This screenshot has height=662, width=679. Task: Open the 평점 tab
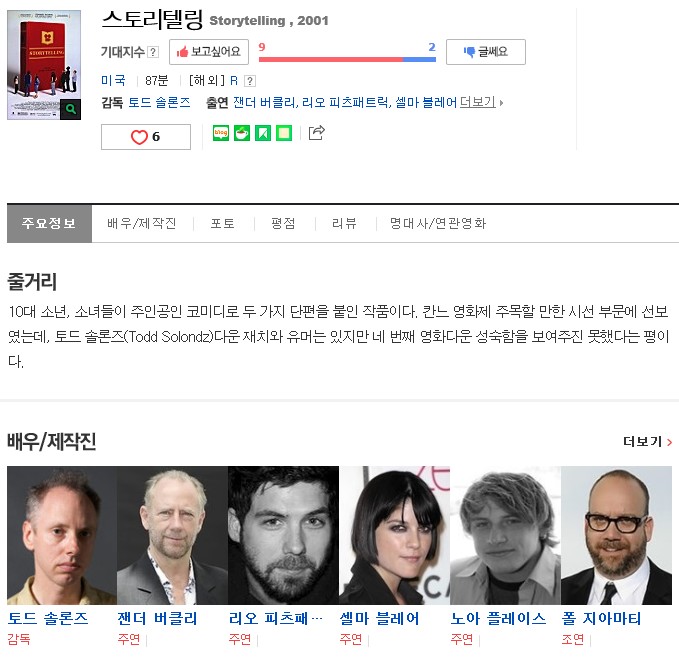(283, 223)
